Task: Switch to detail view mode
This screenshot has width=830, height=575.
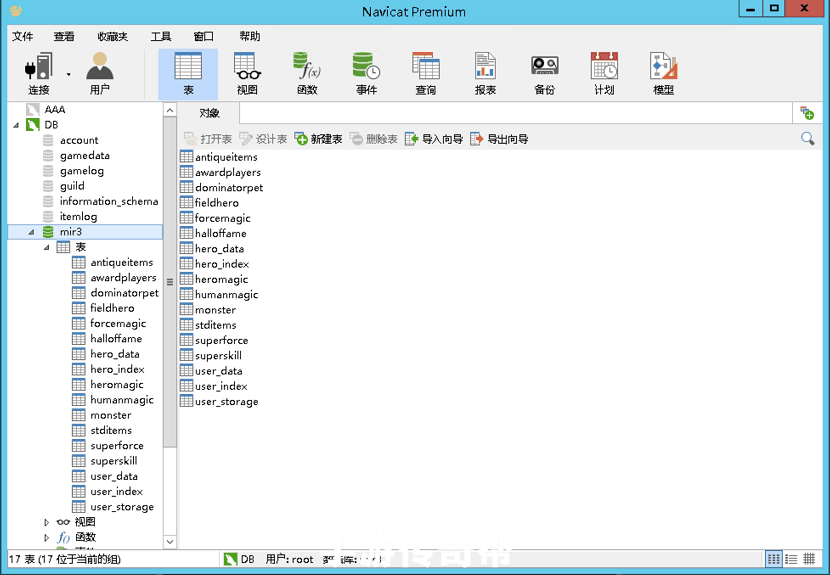Action: [809, 559]
